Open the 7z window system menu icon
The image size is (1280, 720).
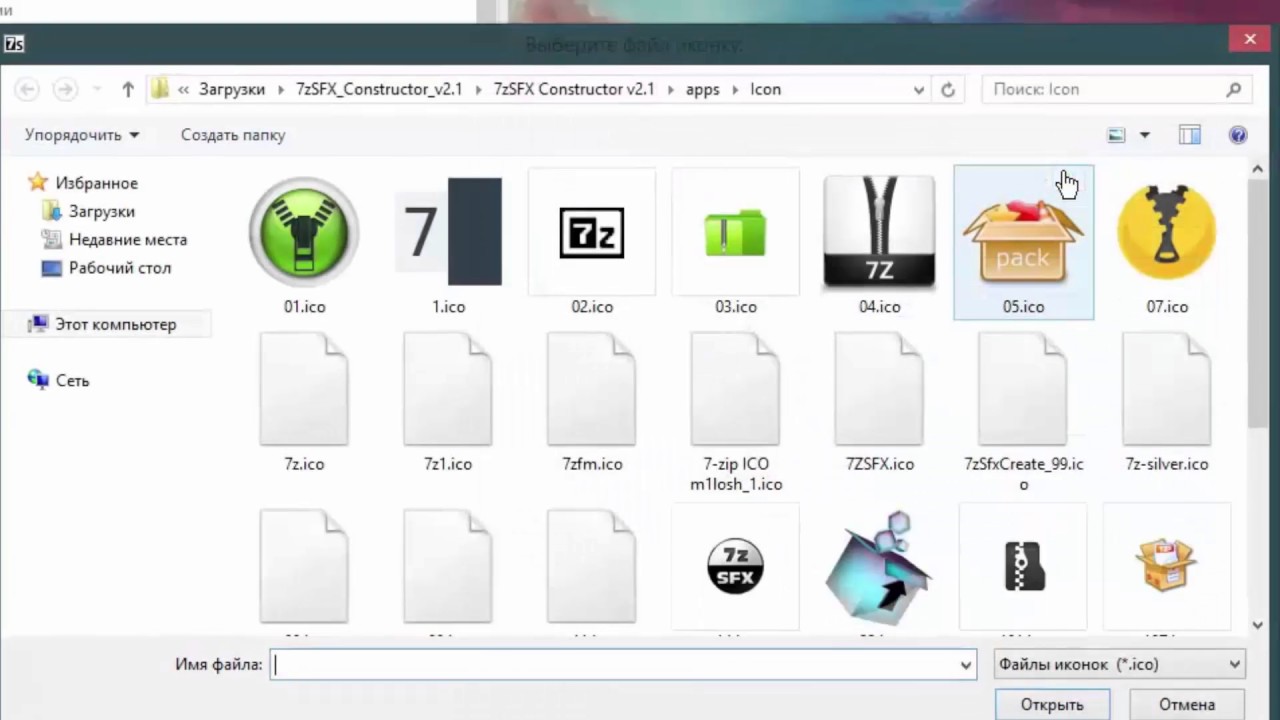[x=14, y=44]
